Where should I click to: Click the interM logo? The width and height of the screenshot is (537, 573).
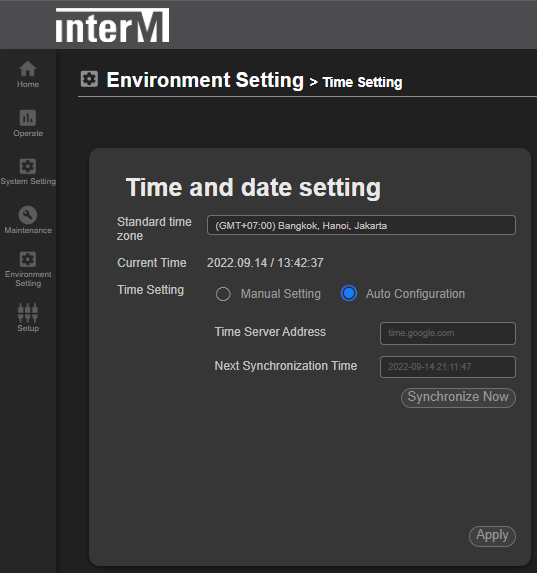click(112, 25)
